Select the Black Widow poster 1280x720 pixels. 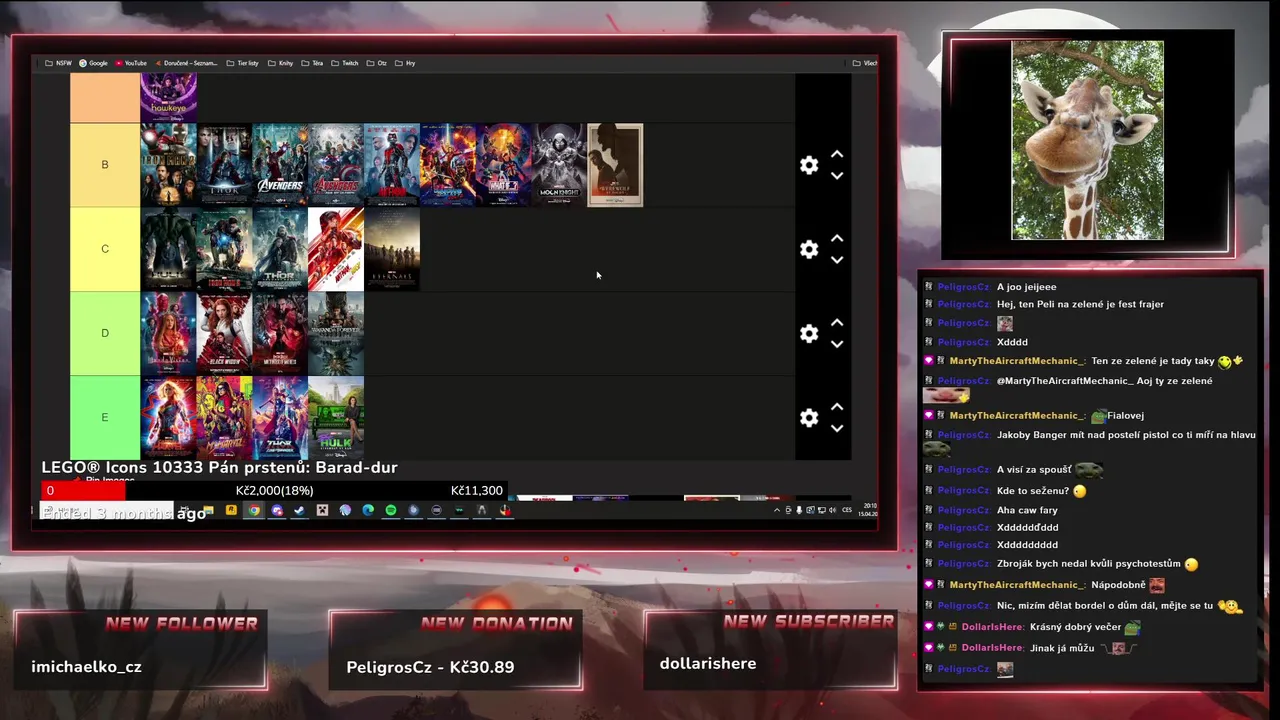224,333
